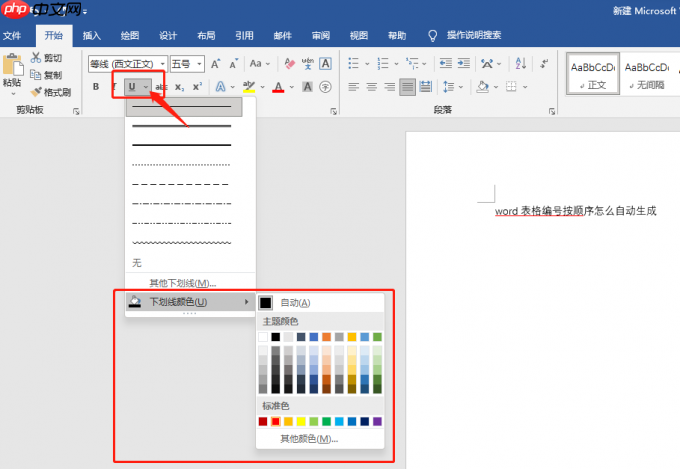Switch to the 插入 tab
This screenshot has width=680, height=469.
click(92, 36)
